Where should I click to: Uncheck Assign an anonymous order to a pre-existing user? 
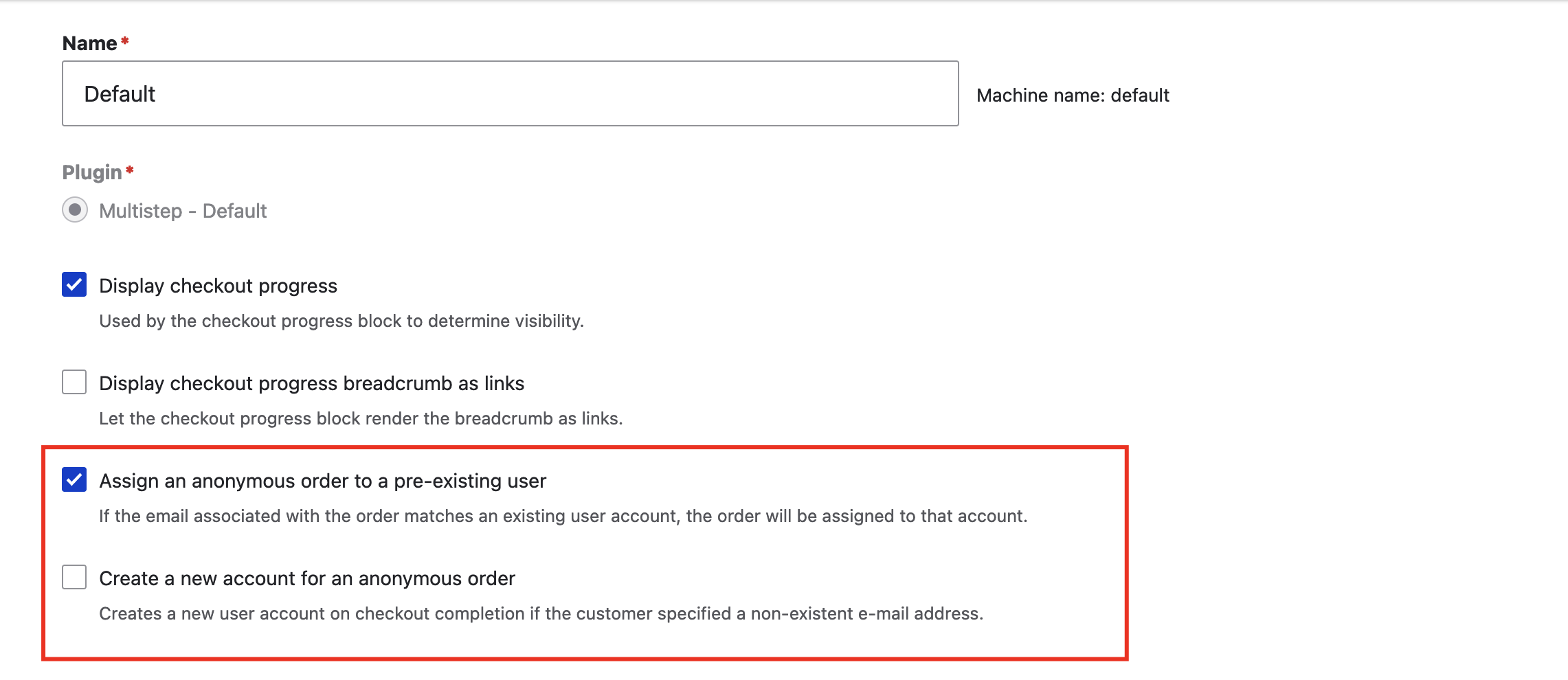[x=76, y=481]
